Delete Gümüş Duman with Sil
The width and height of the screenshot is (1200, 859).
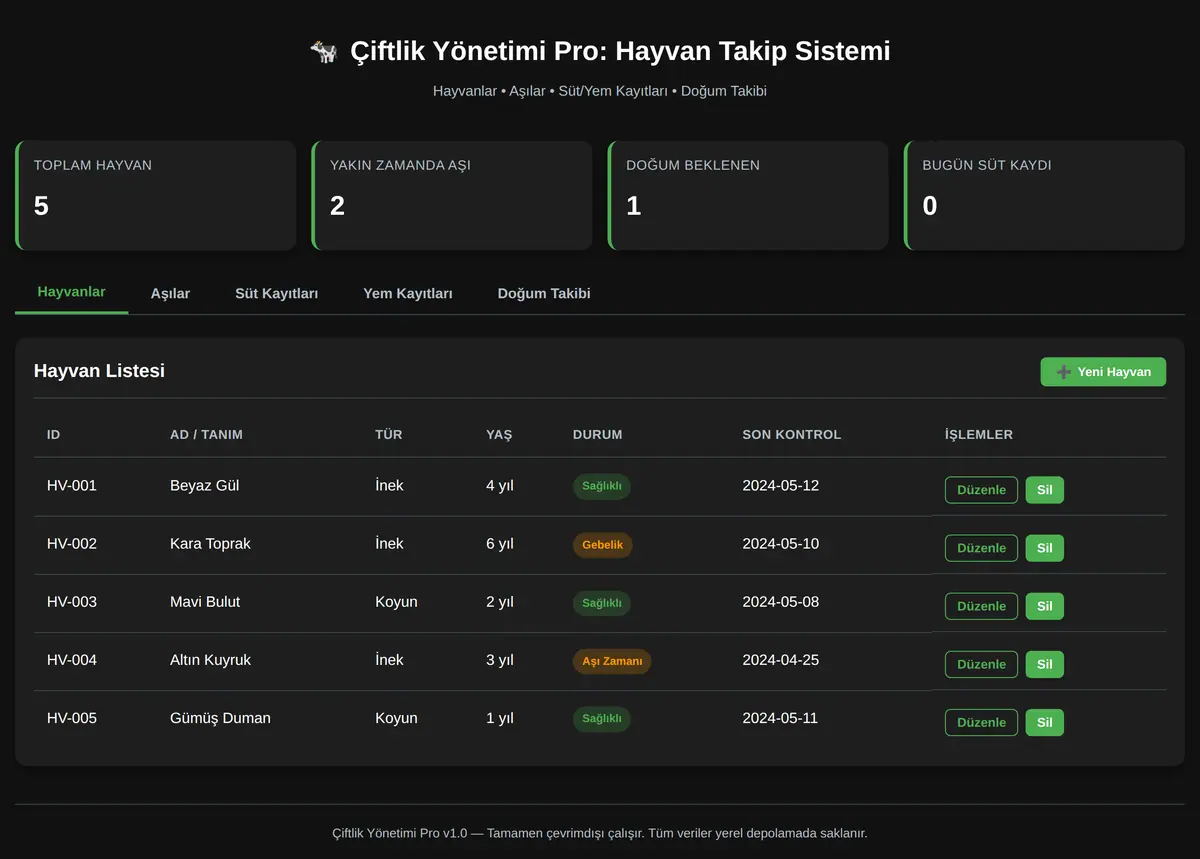click(1044, 722)
